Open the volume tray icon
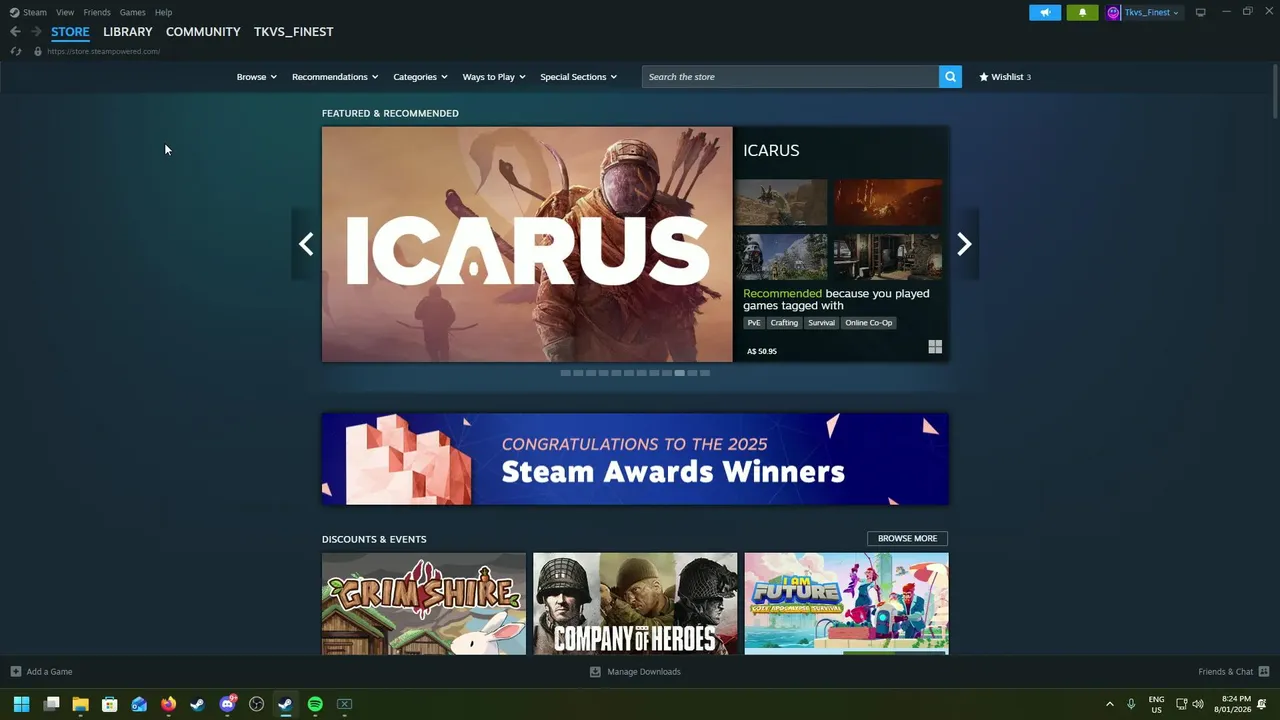The image size is (1280, 720). (1198, 704)
